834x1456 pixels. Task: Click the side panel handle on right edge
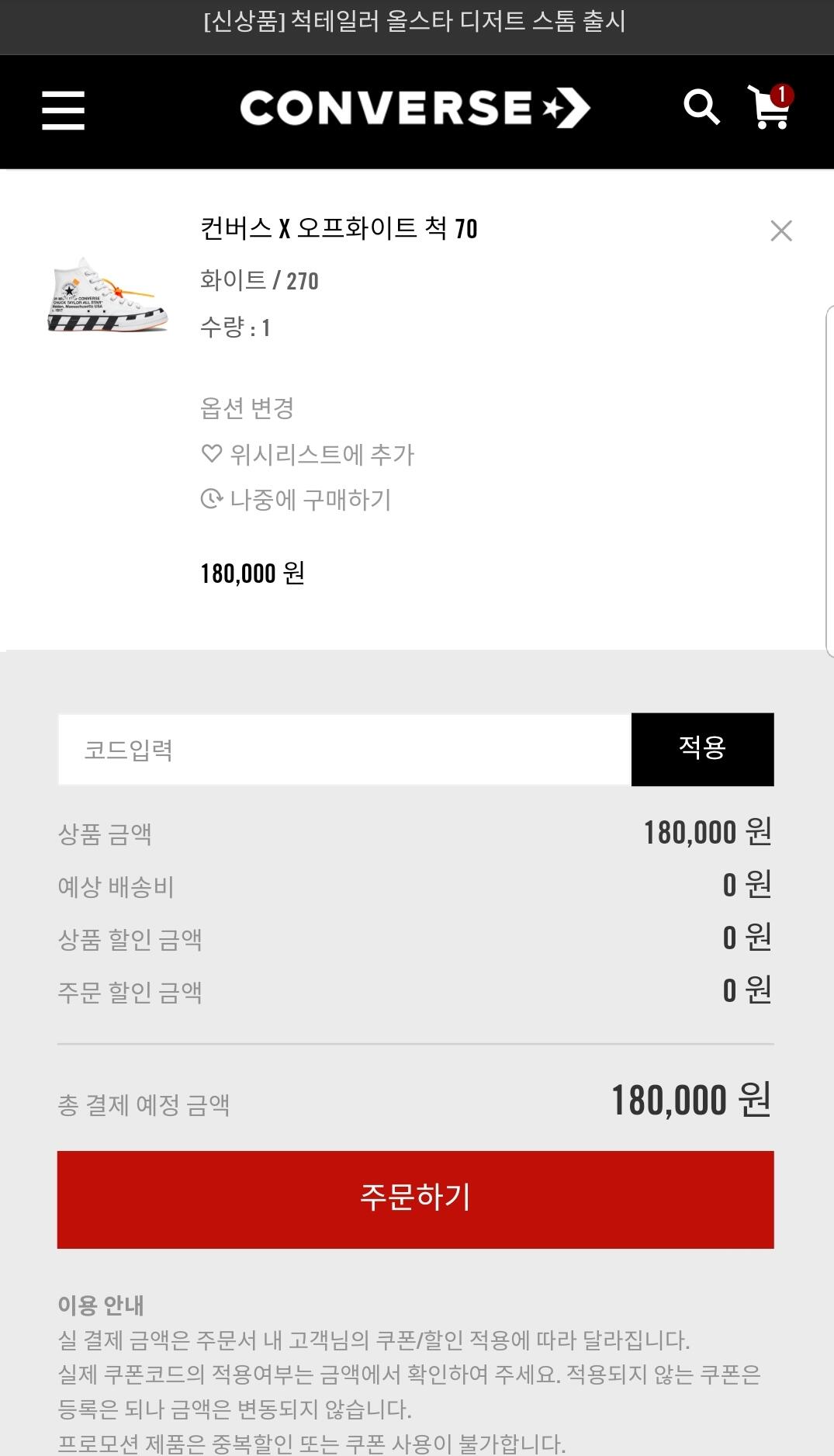829,481
